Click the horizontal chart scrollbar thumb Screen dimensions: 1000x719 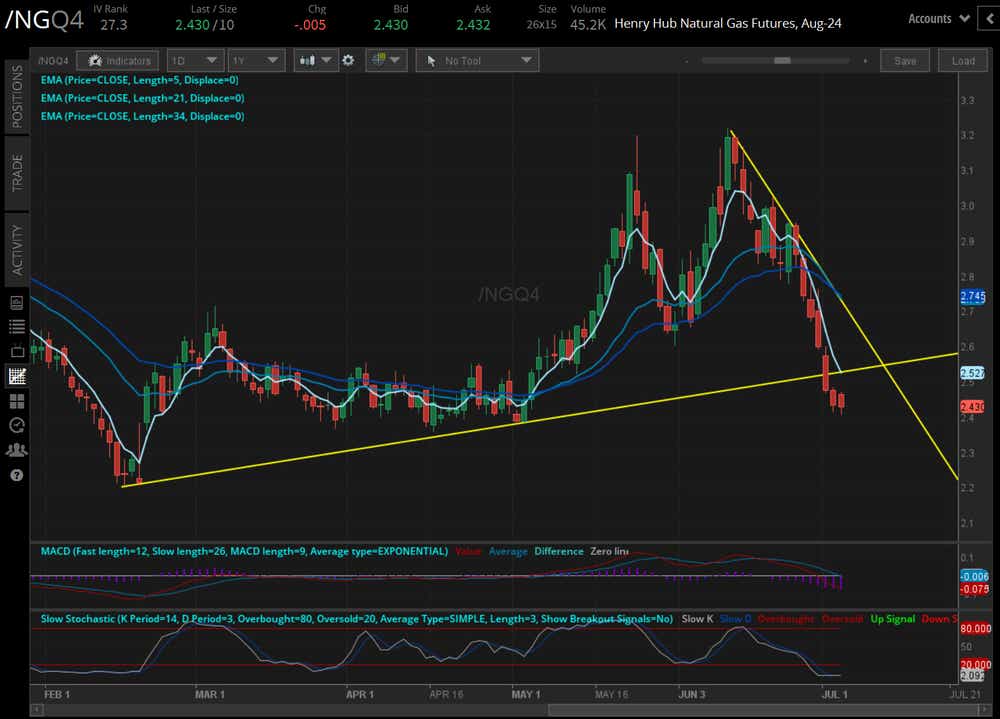764,710
